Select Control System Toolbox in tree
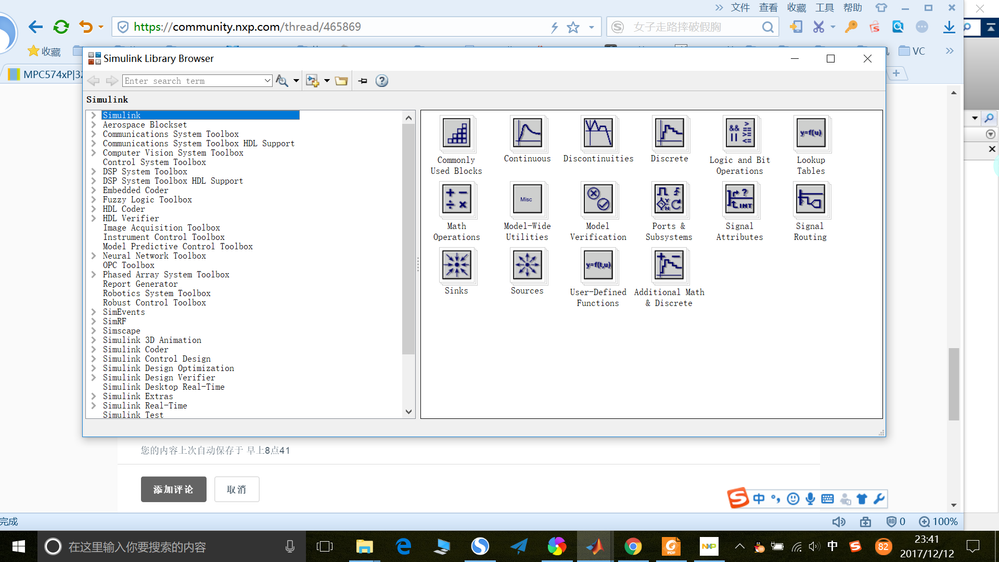Image resolution: width=999 pixels, height=562 pixels. pyautogui.click(x=154, y=162)
